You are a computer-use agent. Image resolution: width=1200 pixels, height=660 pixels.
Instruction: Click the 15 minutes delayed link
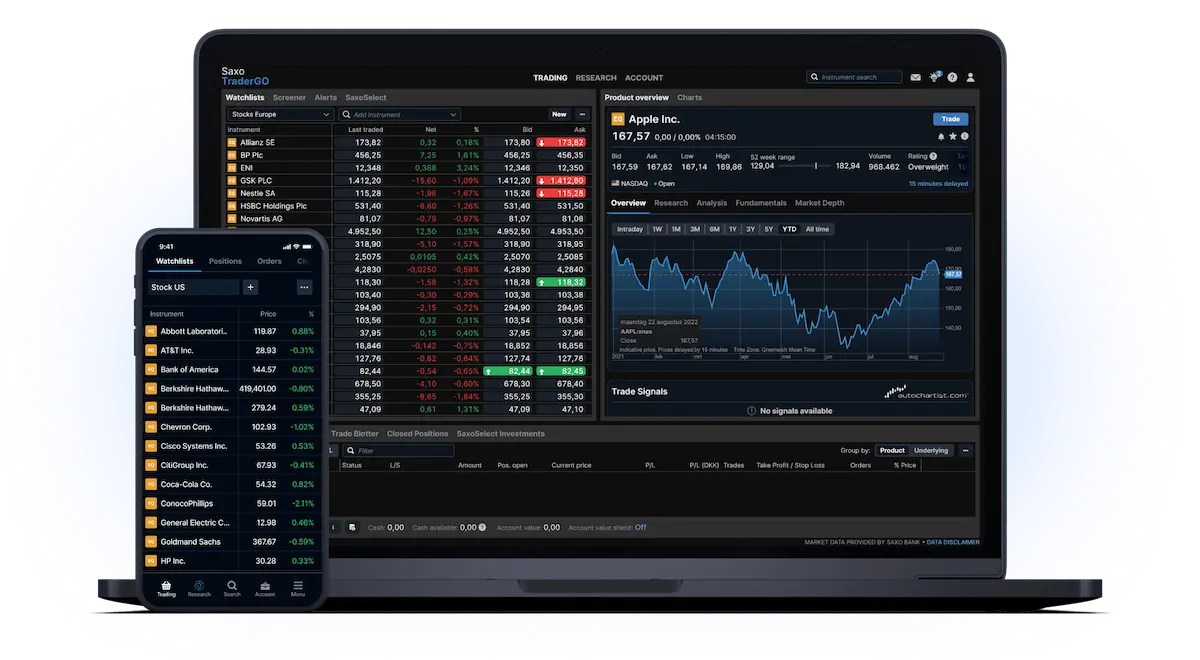[938, 184]
